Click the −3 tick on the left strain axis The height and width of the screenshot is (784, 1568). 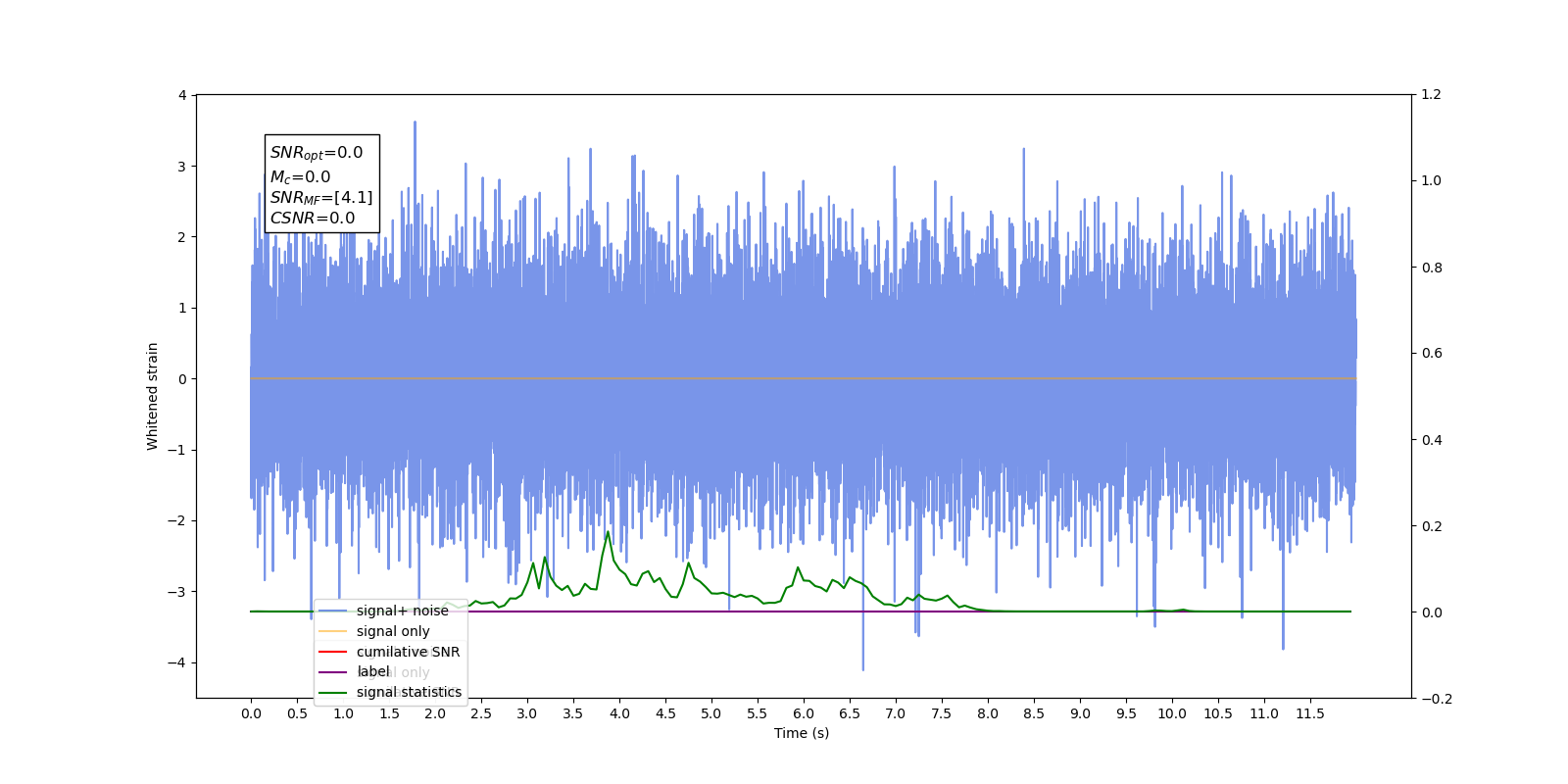point(176,592)
